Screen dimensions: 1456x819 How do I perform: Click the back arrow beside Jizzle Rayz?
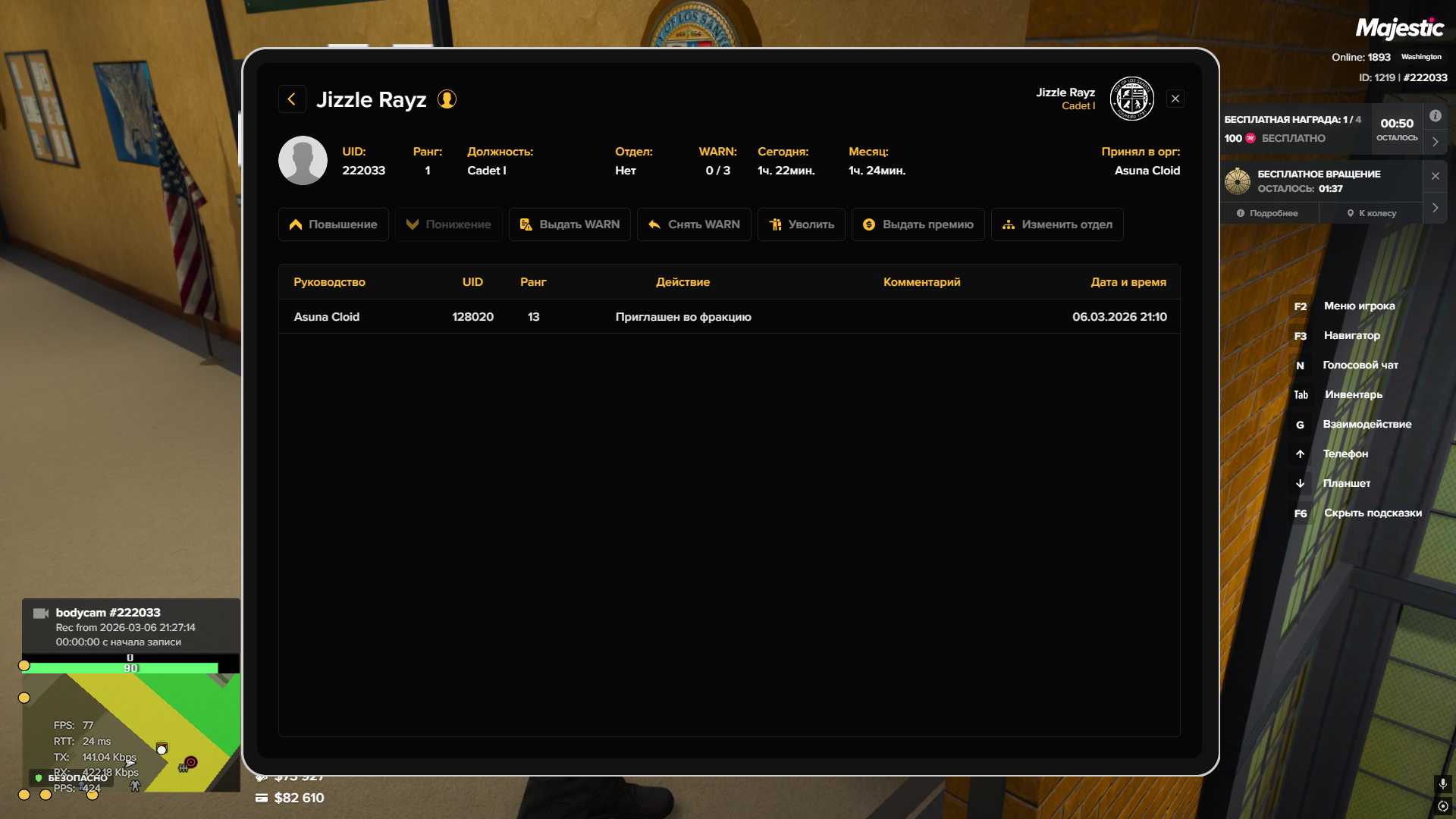pos(292,99)
